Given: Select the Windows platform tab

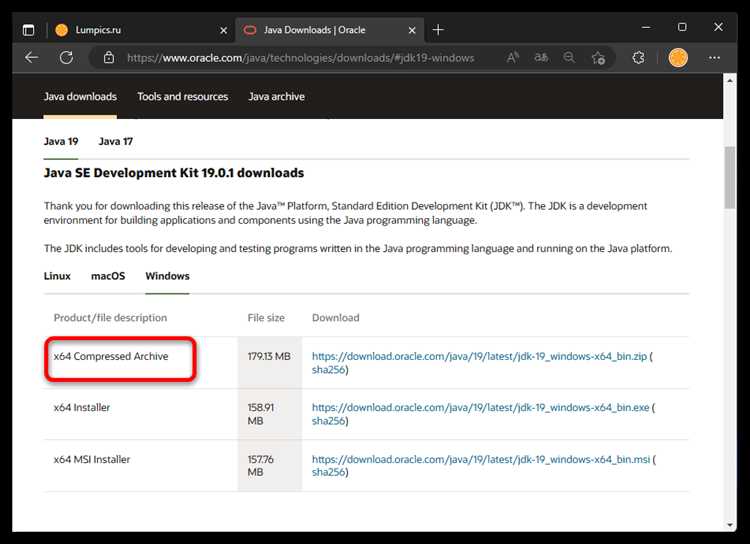Looking at the screenshot, I should tap(167, 276).
